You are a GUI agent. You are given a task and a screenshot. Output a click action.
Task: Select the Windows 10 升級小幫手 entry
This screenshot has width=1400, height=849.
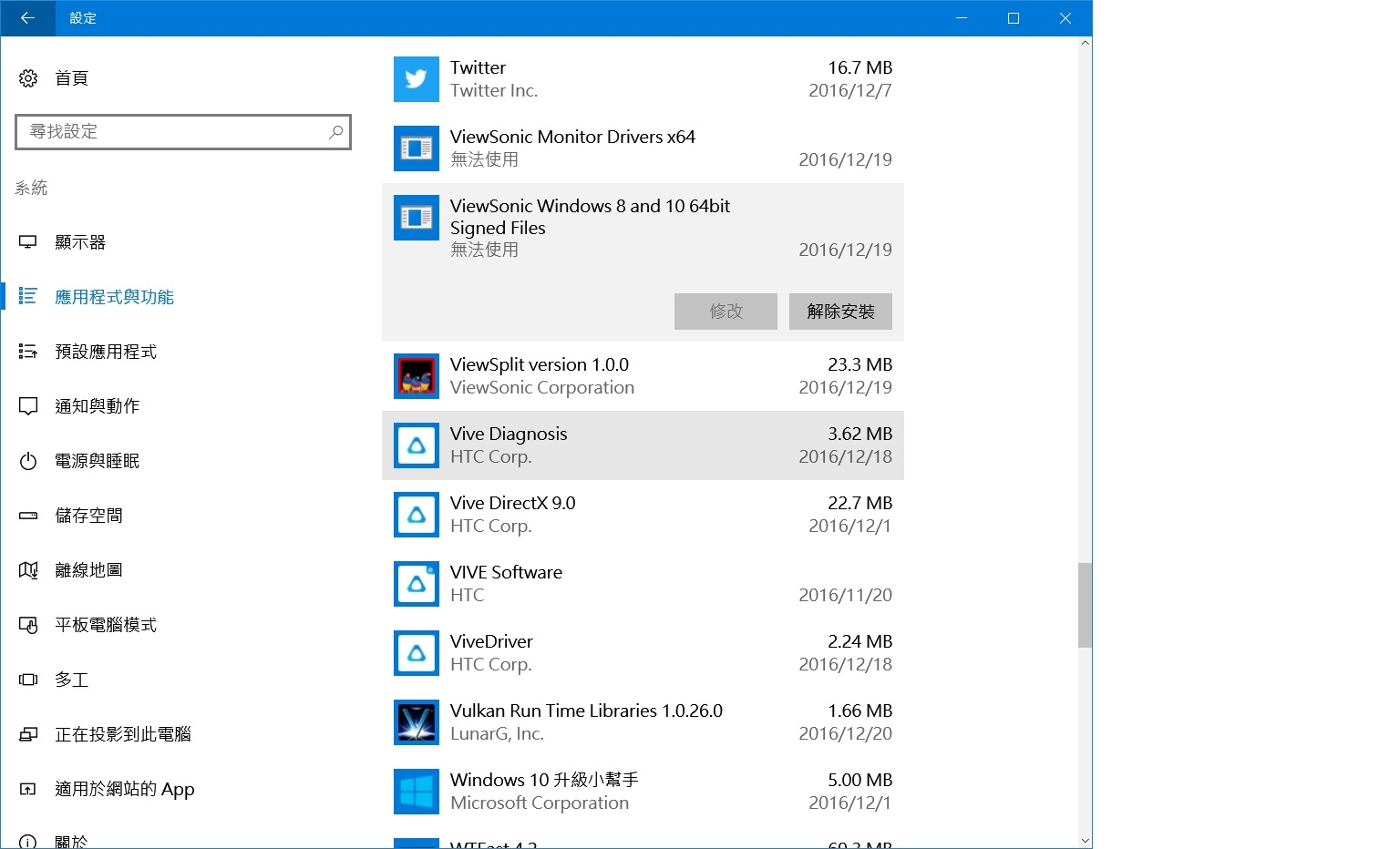[x=643, y=792]
